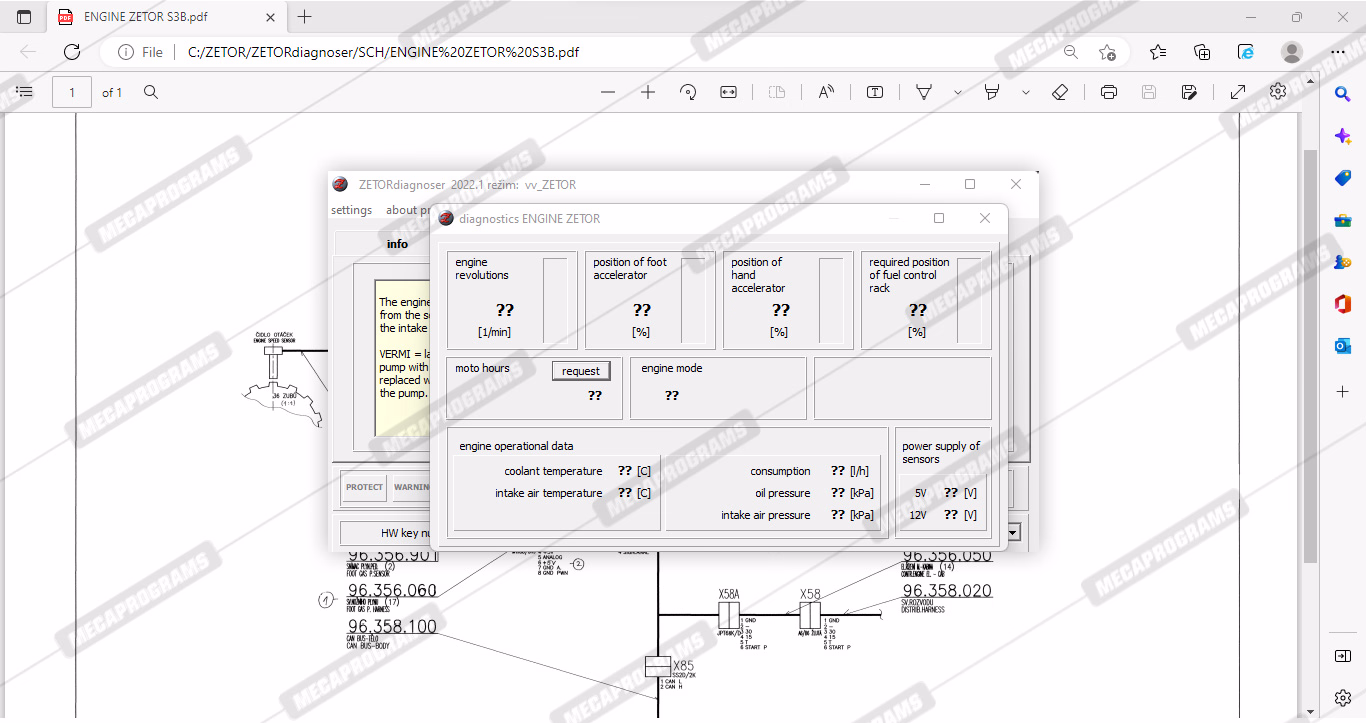The height and width of the screenshot is (723, 1366).
Task: Open PDF toolbar settings gear
Action: coord(1278,91)
